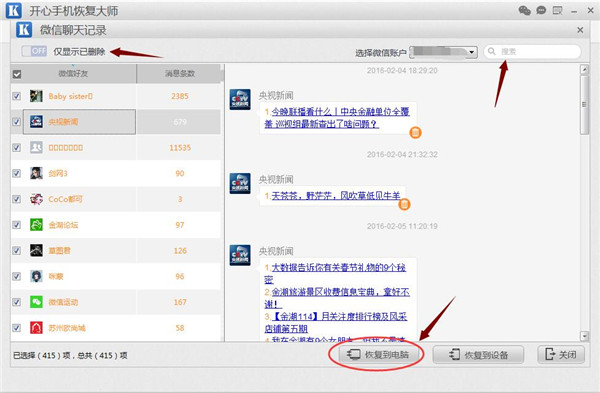Close the 微信聊天记录 dialog

[x=580, y=30]
